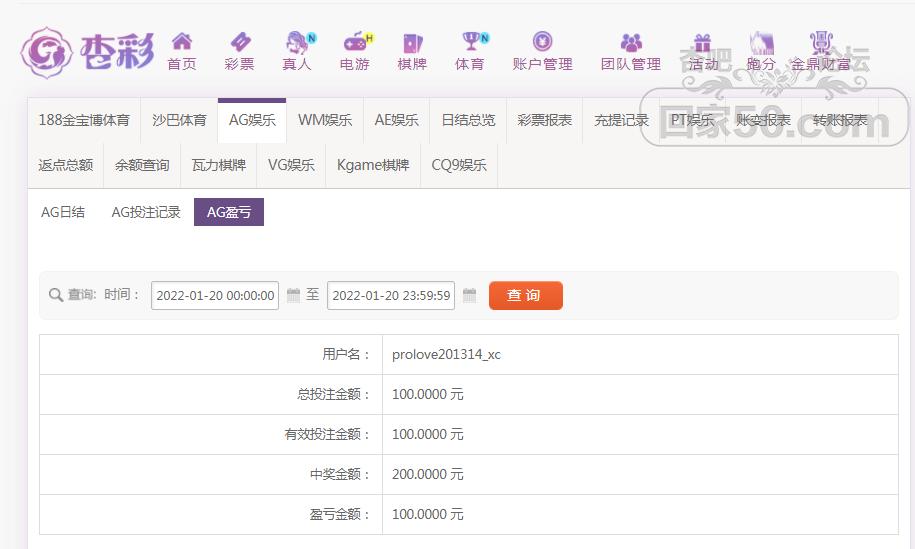Open 账户管理 coin icon
The width and height of the screenshot is (915, 549).
(543, 41)
